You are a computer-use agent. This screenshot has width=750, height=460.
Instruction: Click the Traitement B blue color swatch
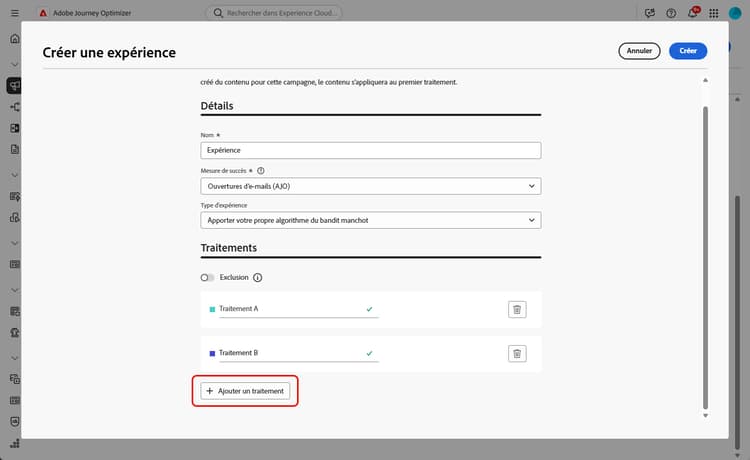[x=212, y=353]
